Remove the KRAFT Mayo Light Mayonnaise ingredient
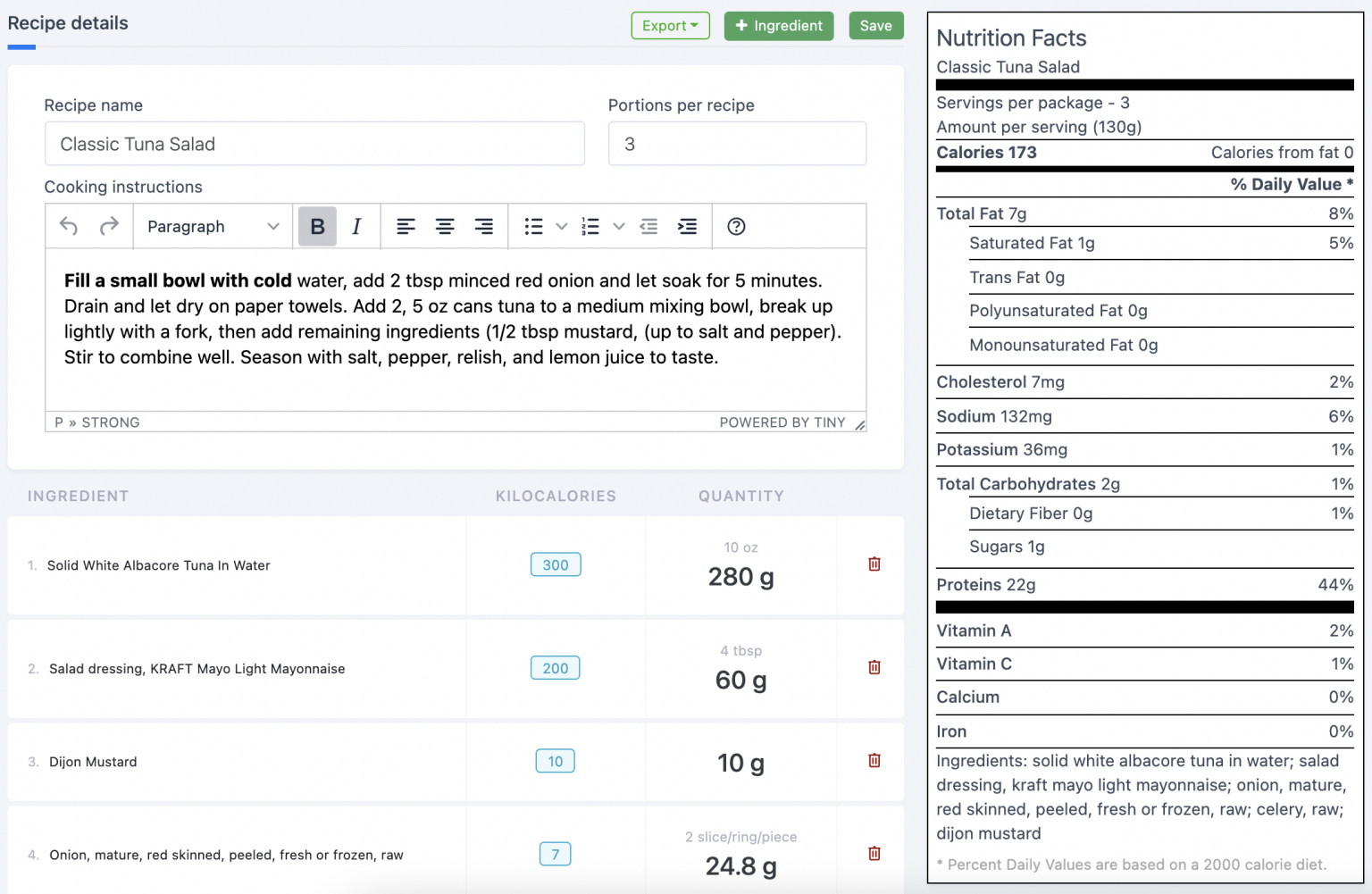 point(873,667)
